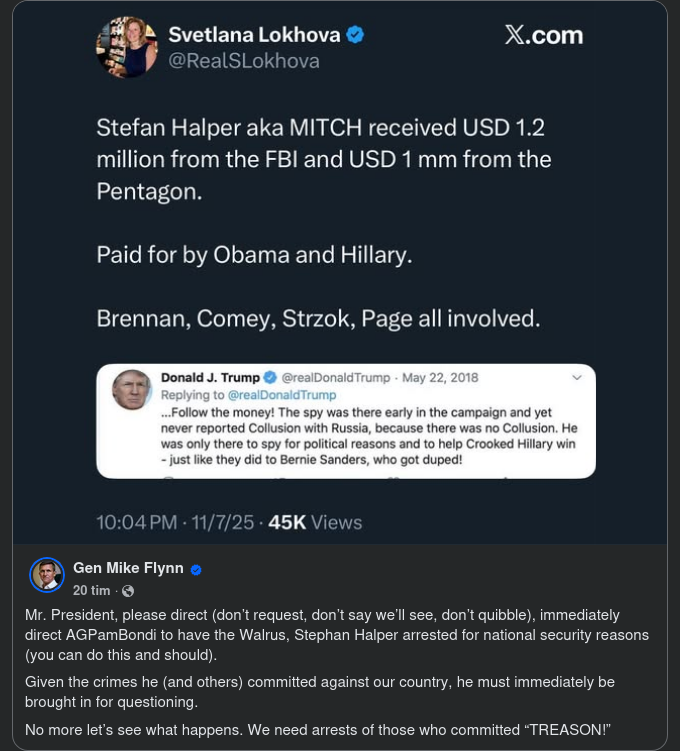Viewport: 680px width, 751px height.
Task: Click the verified badge beside Svetlana Lokhova
Action: (355, 35)
